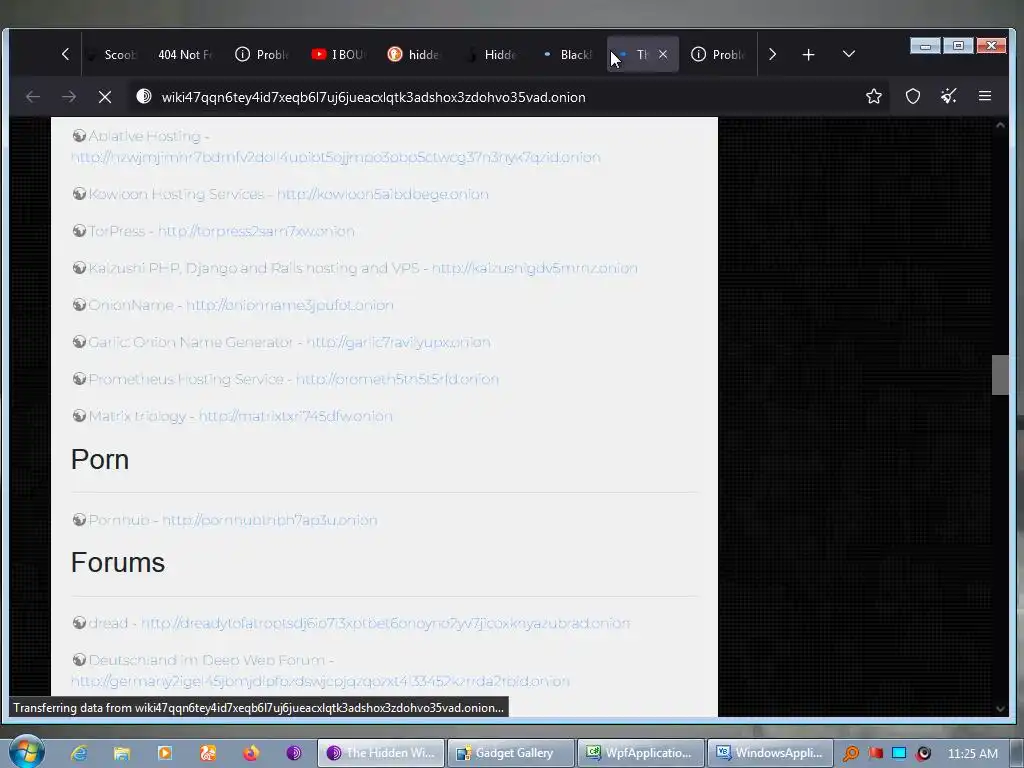Screen dimensions: 1024x768
Task: Open the Problem tab beside the YouTube tab
Action: [261, 55]
